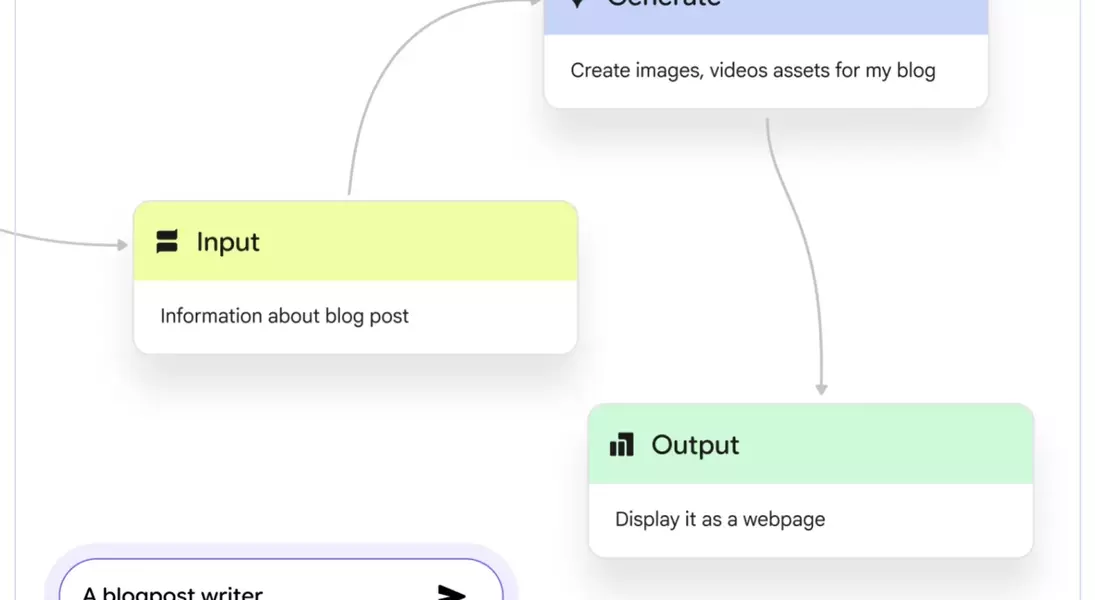
Task: Click "Display it as a webpage" description
Action: pyautogui.click(x=720, y=519)
